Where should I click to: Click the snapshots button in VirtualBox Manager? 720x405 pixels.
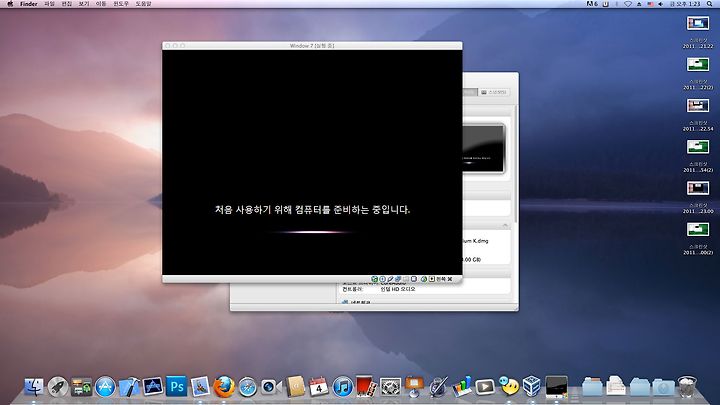pyautogui.click(x=494, y=92)
